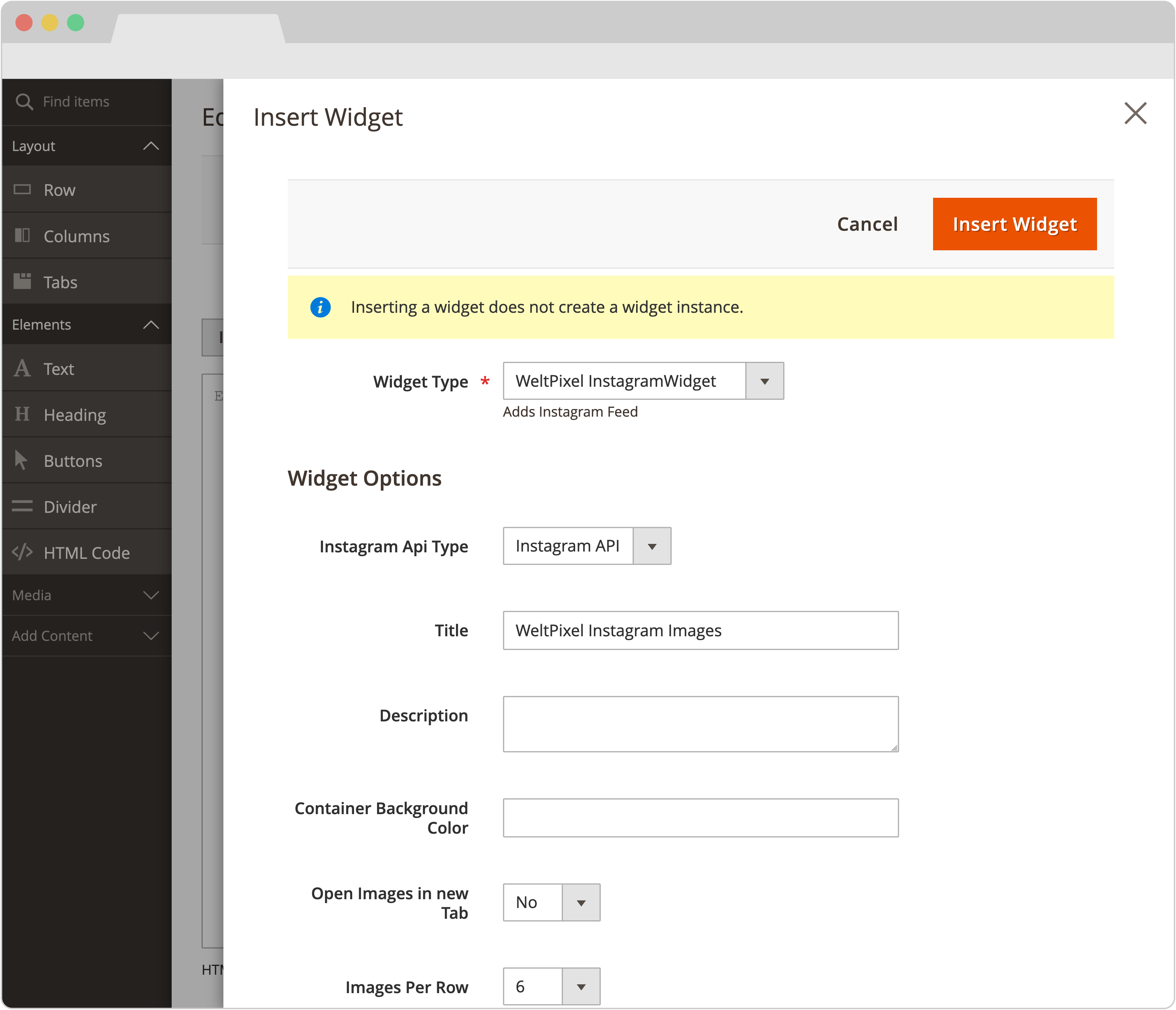
Task: Click the blue info icon
Action: click(320, 307)
